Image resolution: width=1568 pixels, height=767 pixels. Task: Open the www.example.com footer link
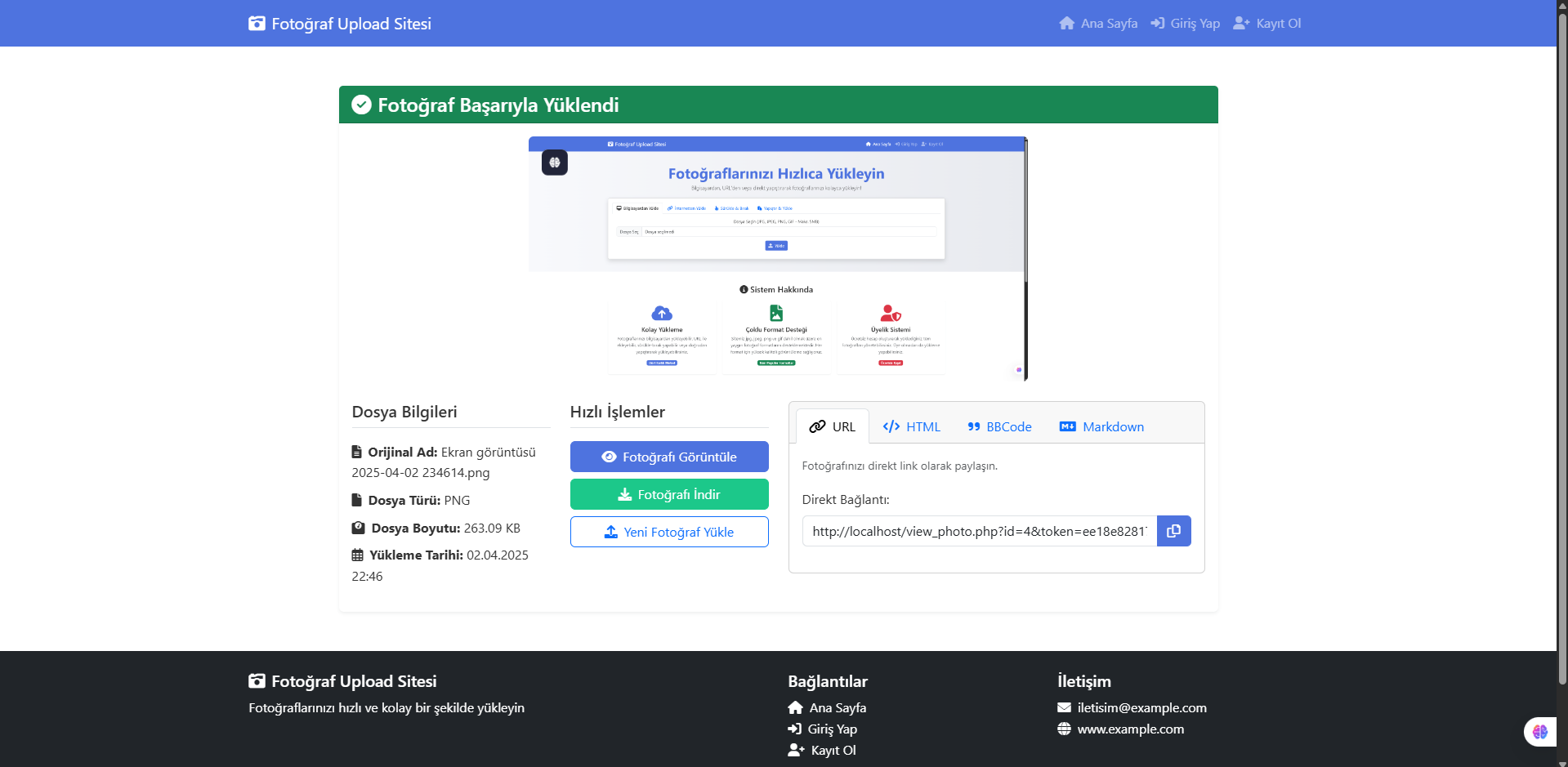1130,729
